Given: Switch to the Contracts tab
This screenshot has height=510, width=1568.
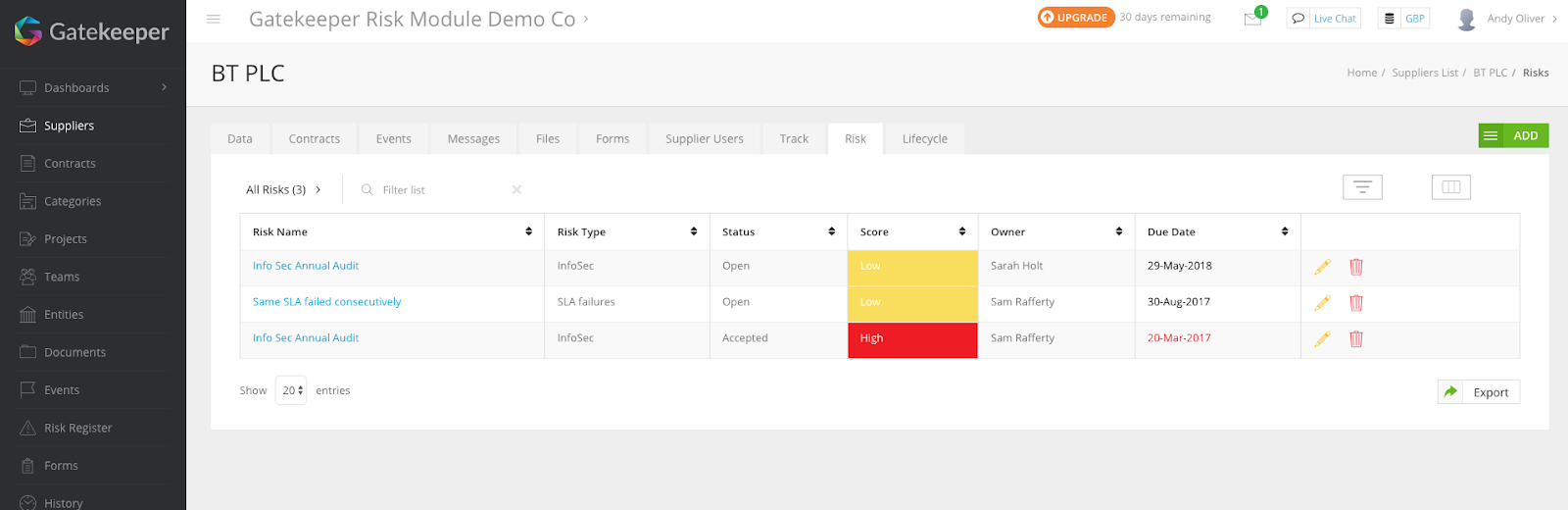Looking at the screenshot, I should click(315, 138).
